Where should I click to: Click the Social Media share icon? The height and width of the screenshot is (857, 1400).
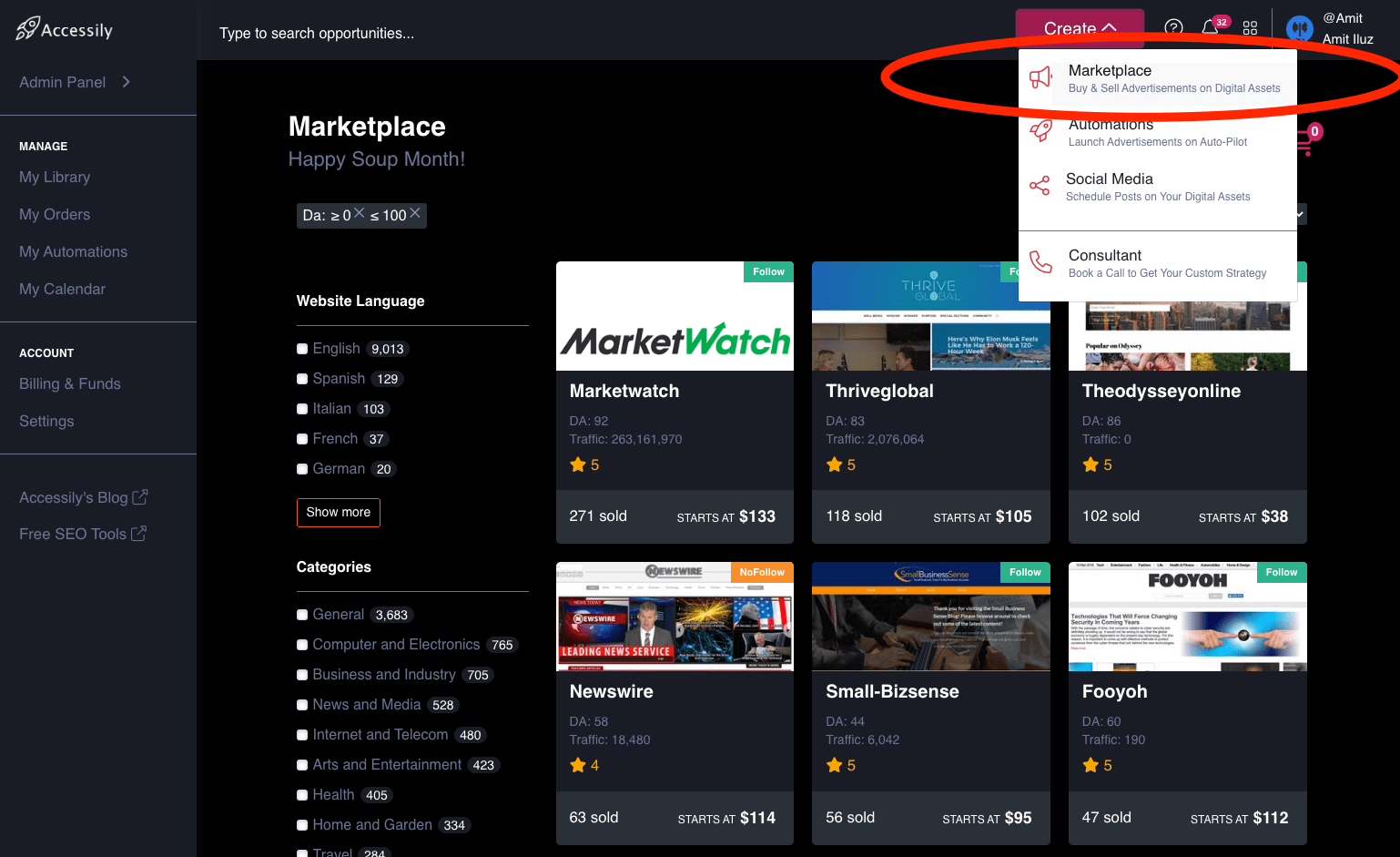1040,186
